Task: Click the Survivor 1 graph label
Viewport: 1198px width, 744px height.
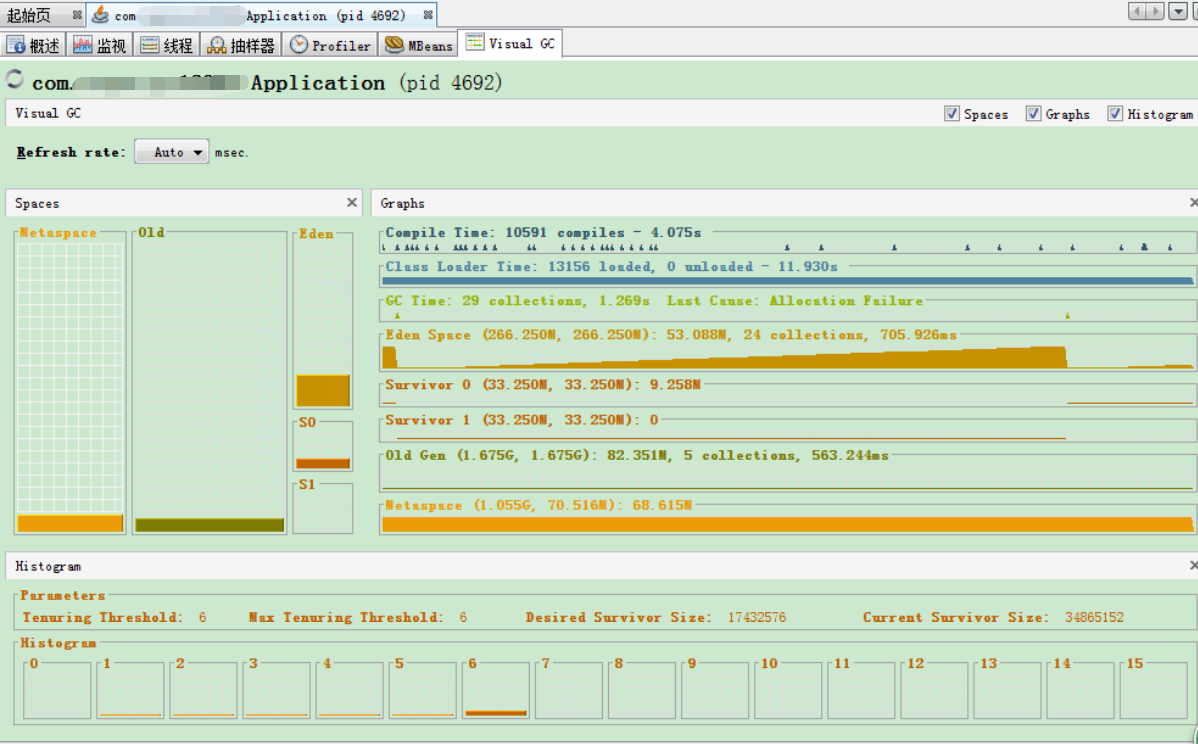Action: (521, 419)
